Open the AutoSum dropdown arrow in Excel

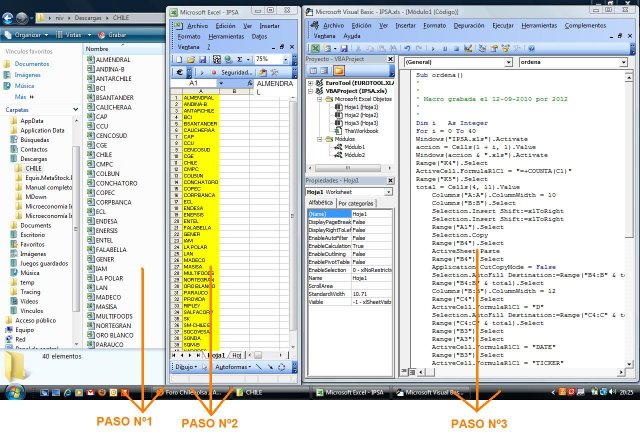point(248,60)
